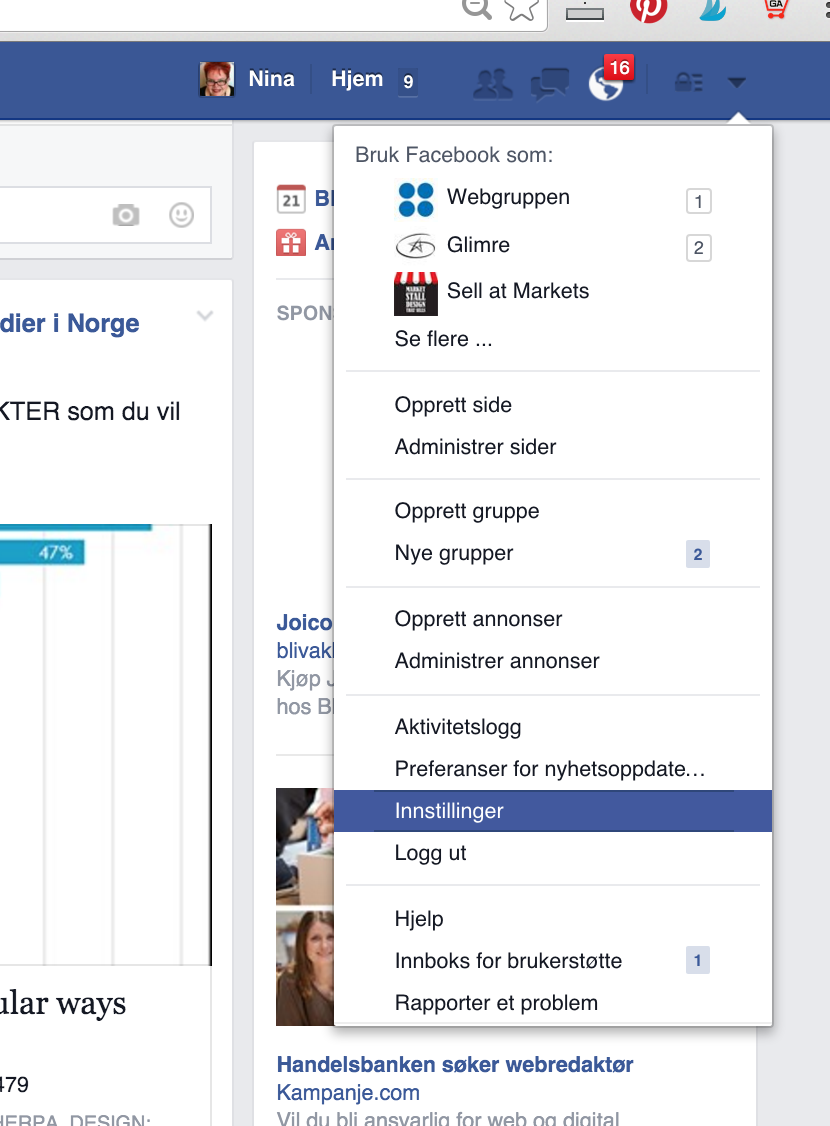
Task: Open Preferanser for nyhetsoppdateringer
Action: tap(550, 769)
